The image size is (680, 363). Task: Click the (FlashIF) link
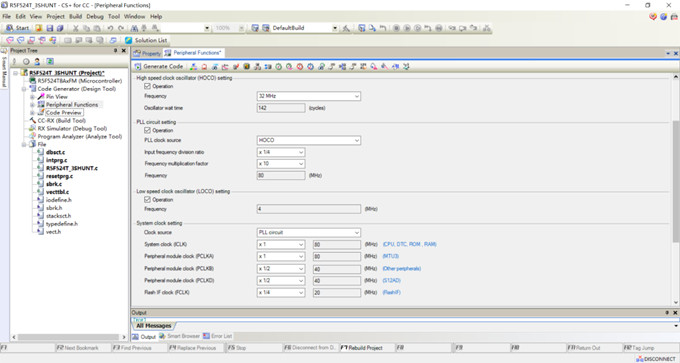[392, 293]
